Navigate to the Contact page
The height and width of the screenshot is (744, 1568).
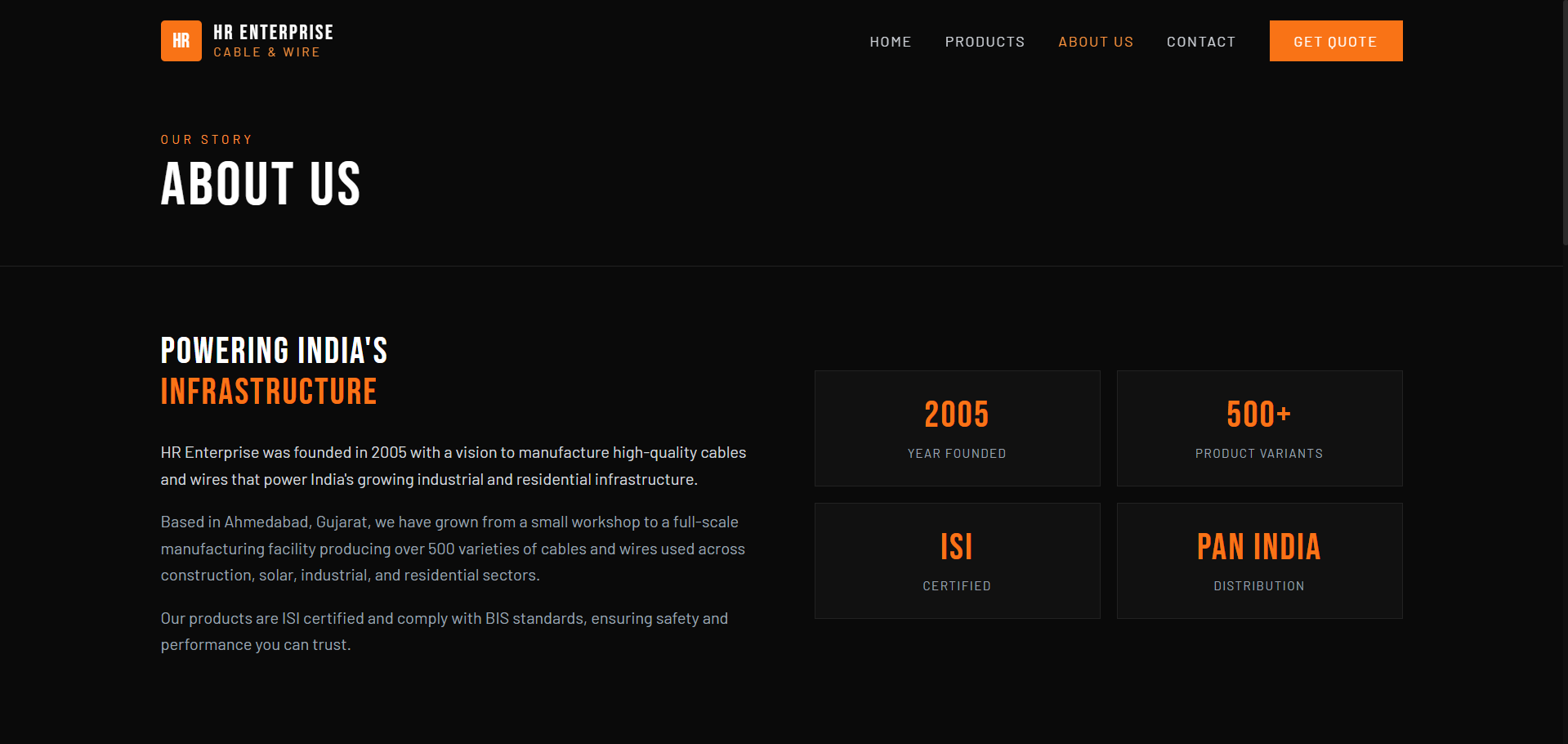coord(1200,42)
